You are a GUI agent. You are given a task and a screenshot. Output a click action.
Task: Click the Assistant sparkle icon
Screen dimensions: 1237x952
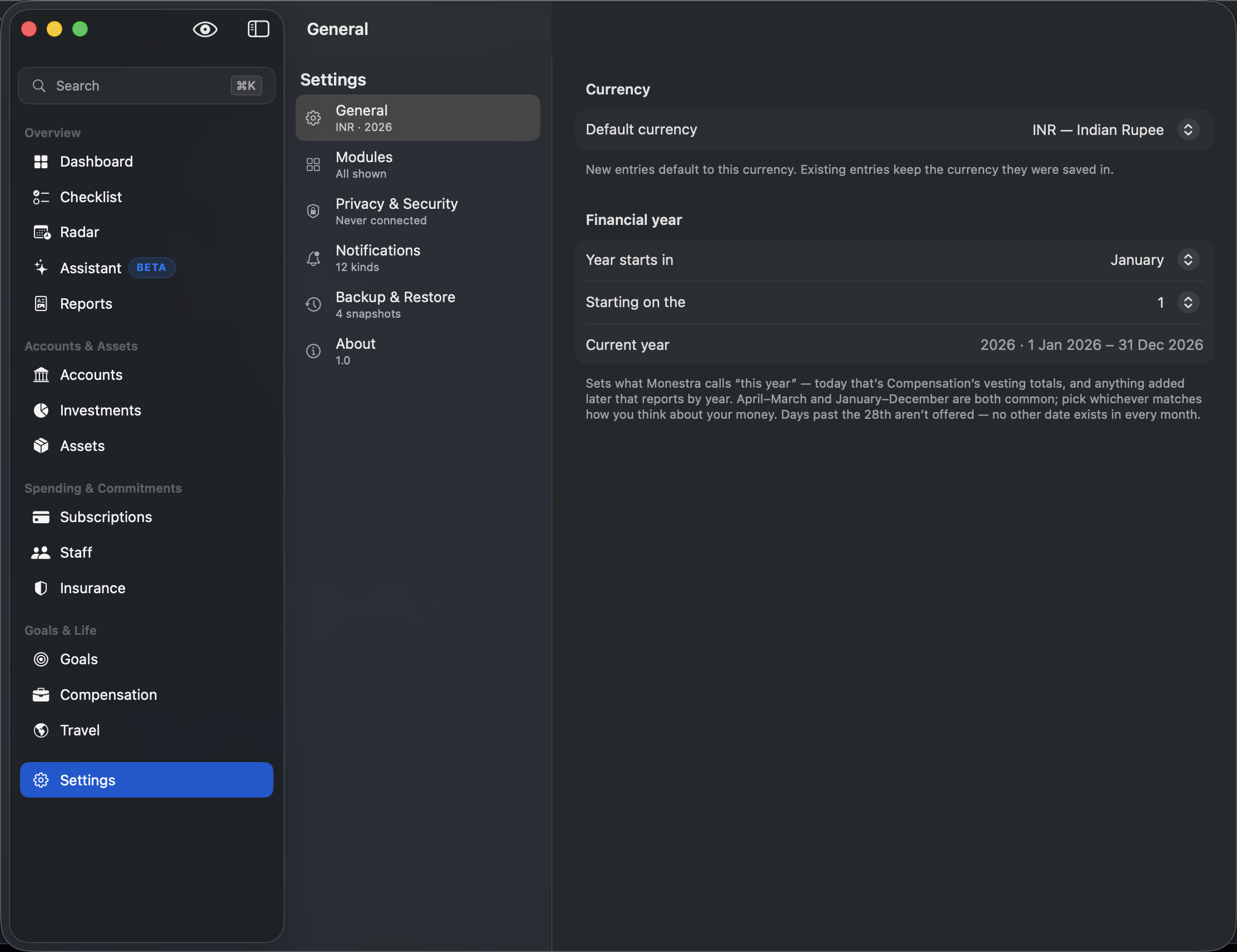click(41, 268)
